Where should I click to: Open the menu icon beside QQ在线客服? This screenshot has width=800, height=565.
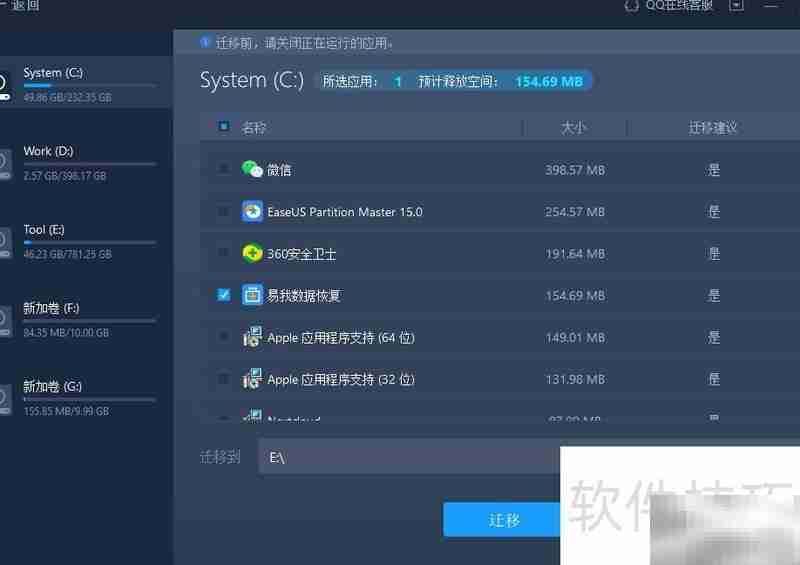tap(736, 5)
